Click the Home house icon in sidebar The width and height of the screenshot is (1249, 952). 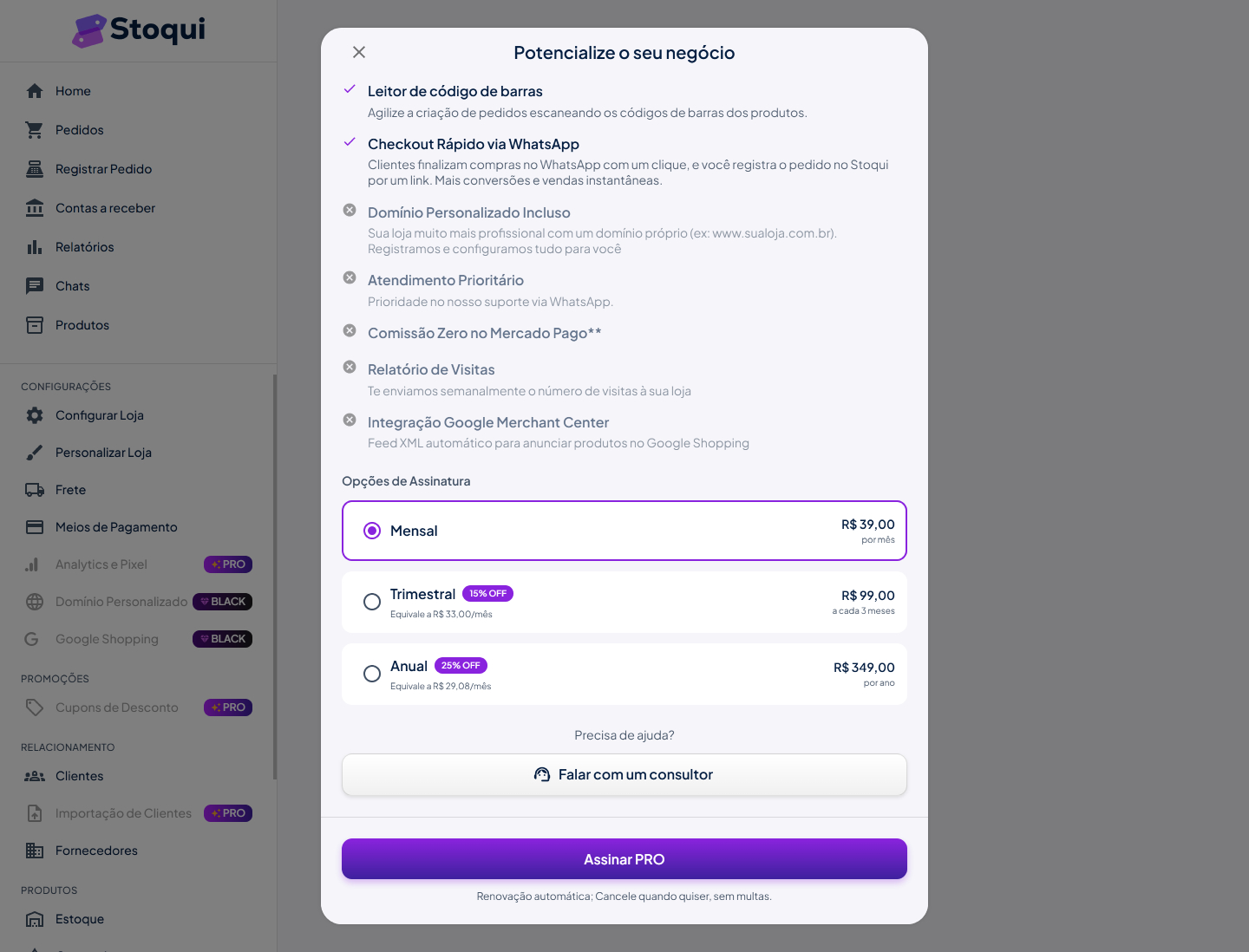pyautogui.click(x=35, y=91)
